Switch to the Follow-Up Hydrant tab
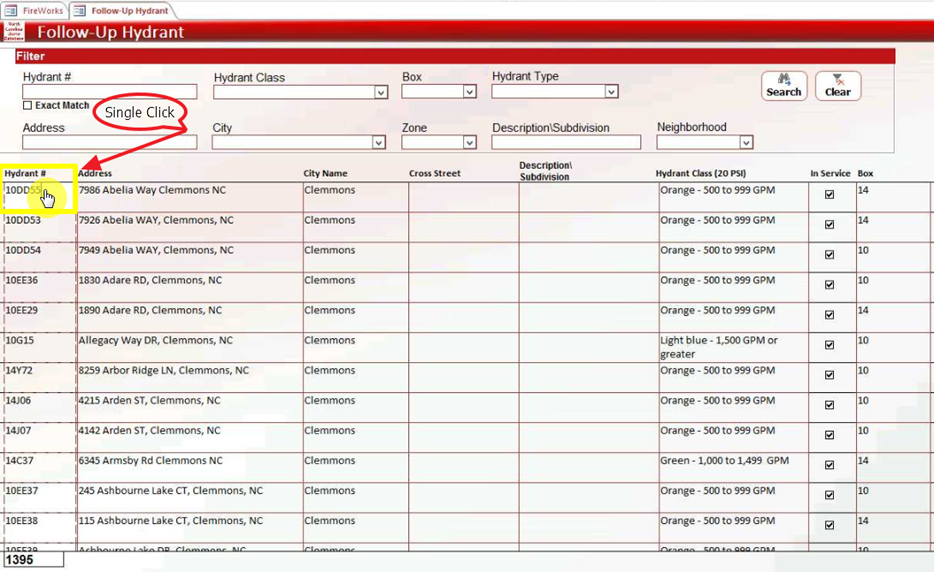 (x=123, y=11)
